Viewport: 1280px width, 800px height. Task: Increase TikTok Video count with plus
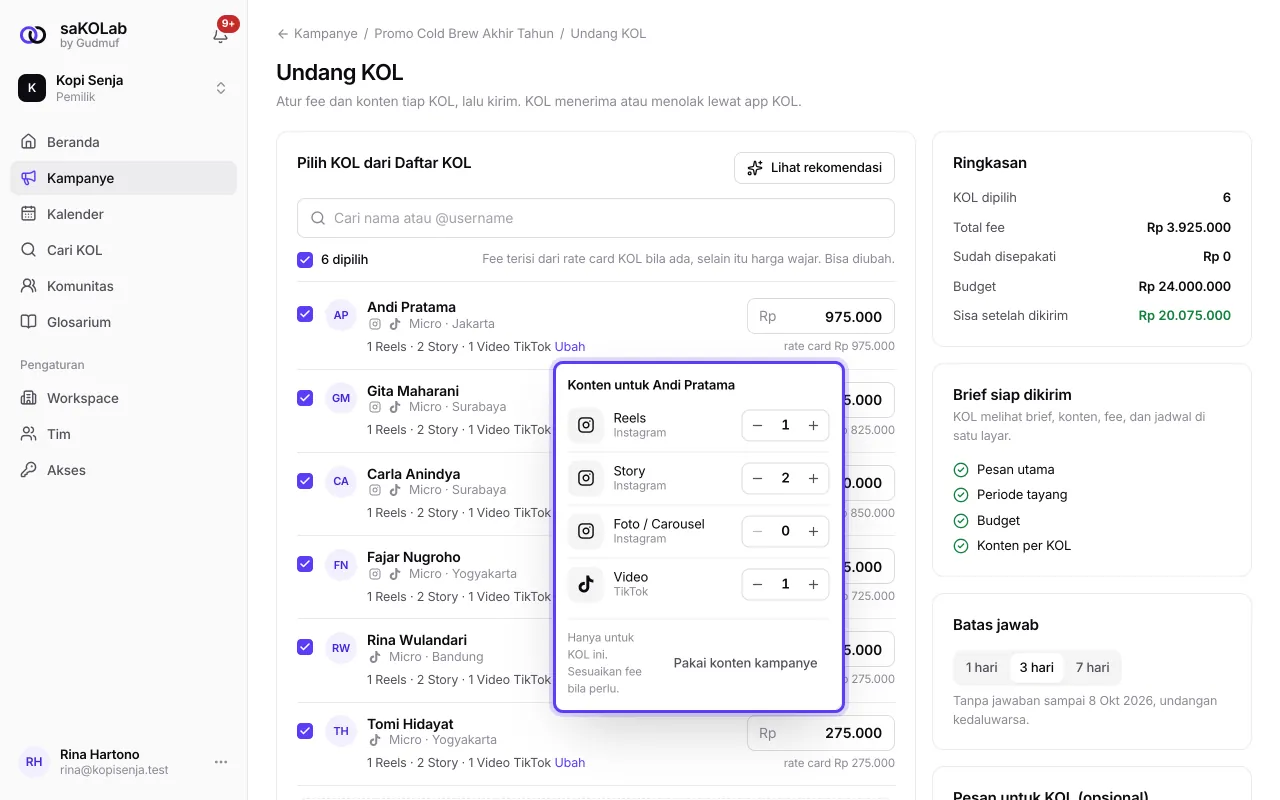coord(813,585)
